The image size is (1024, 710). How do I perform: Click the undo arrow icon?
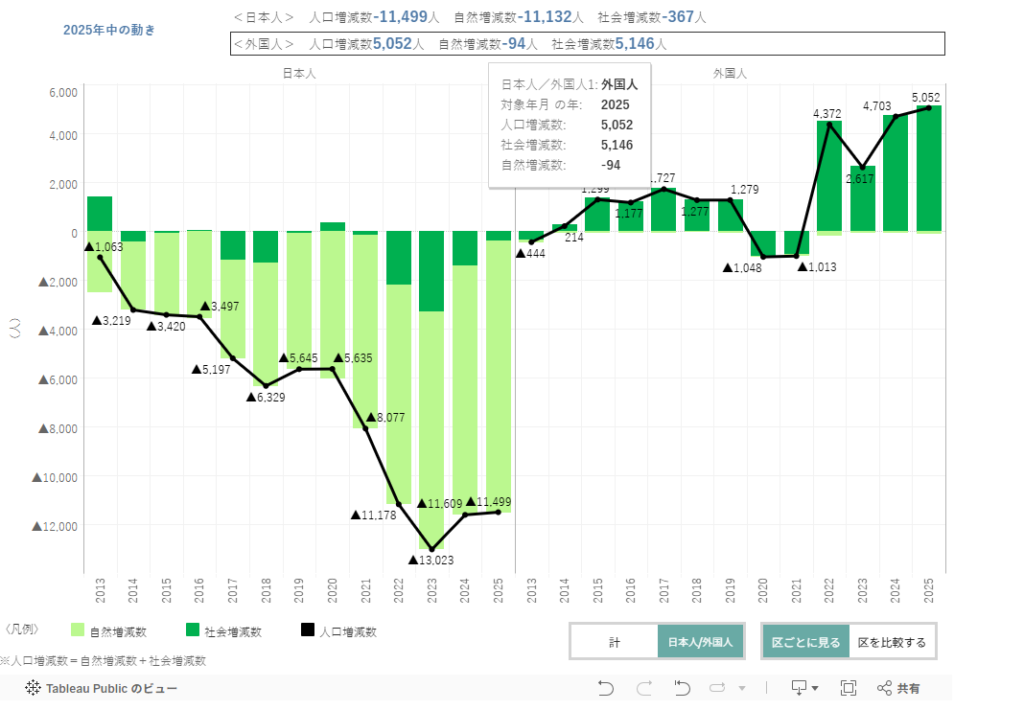[605, 688]
